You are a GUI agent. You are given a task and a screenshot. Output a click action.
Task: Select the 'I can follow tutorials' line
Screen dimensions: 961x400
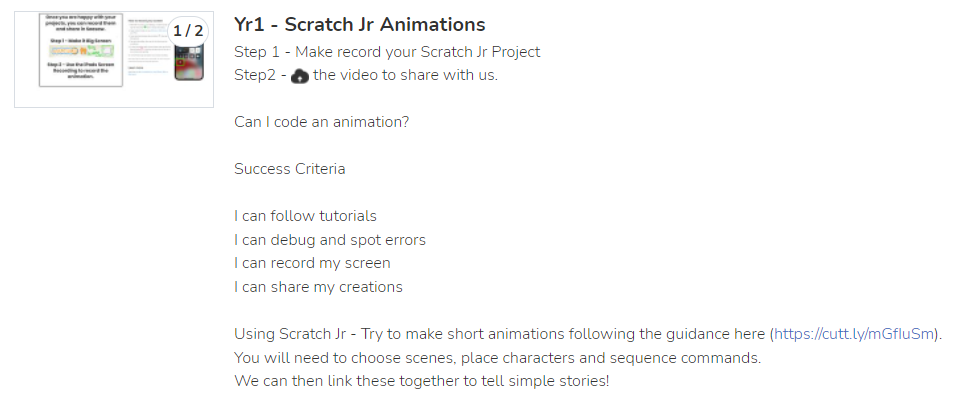305,216
